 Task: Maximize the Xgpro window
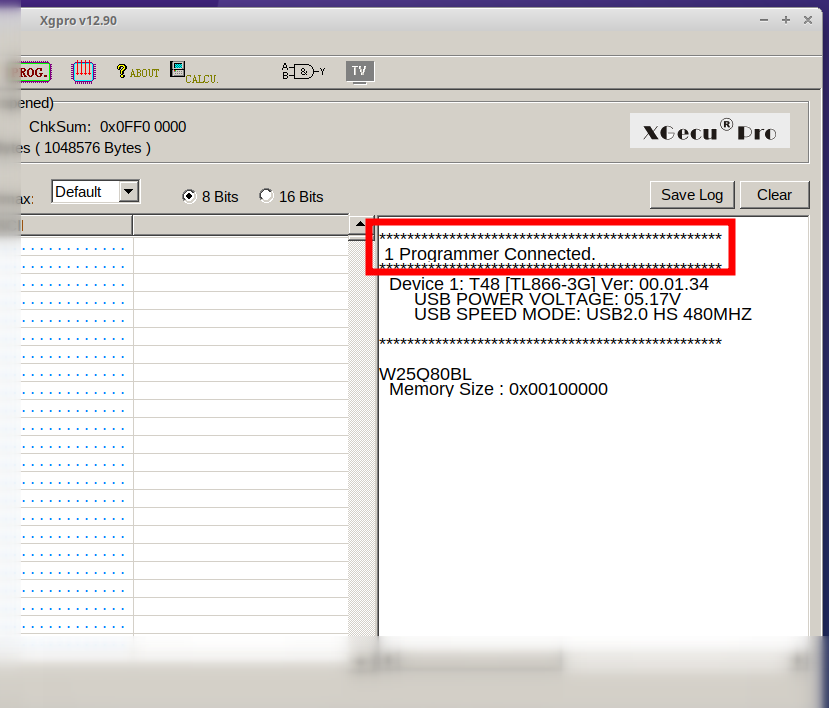(787, 20)
